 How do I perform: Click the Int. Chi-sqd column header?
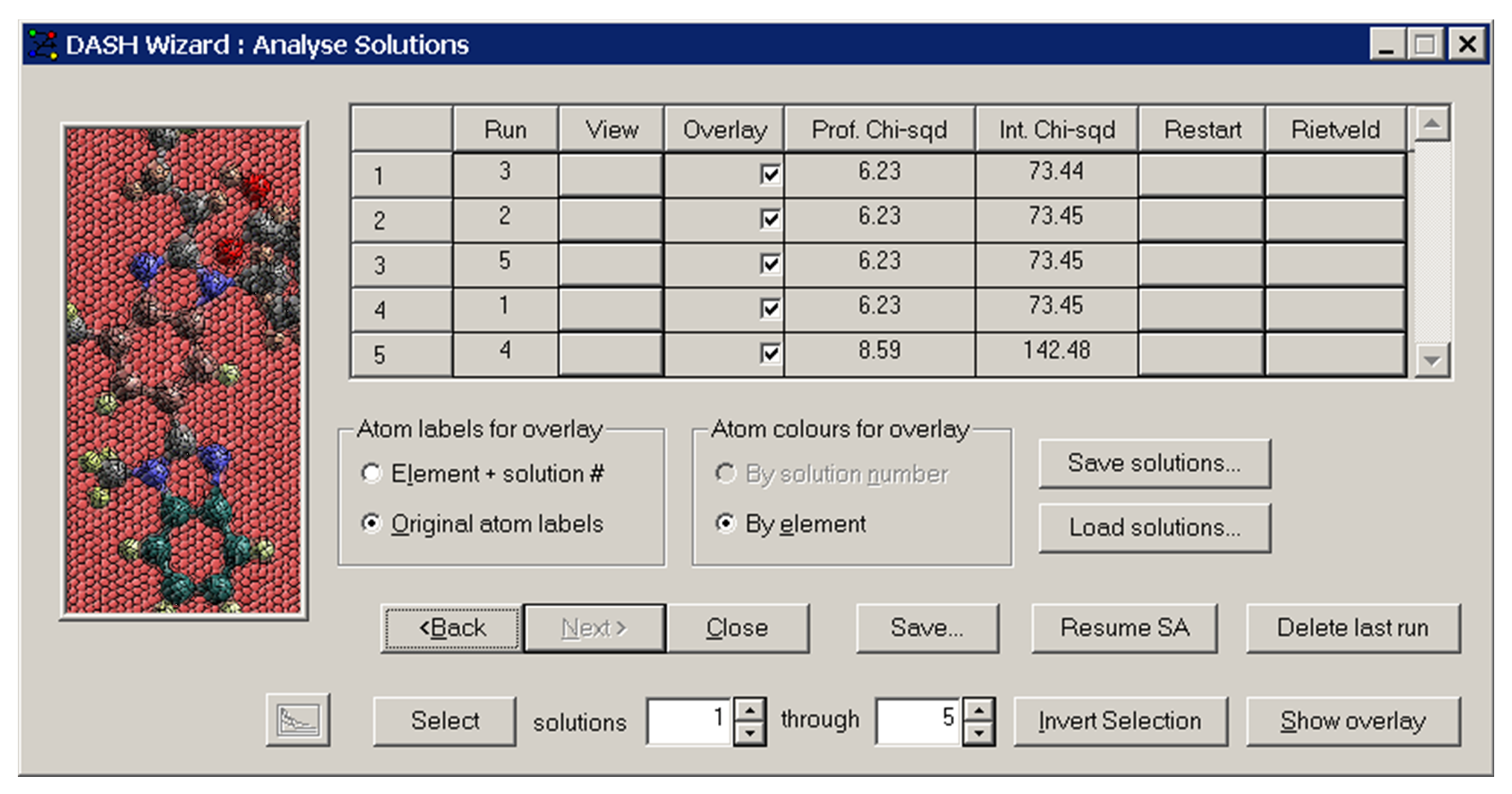tap(1057, 130)
